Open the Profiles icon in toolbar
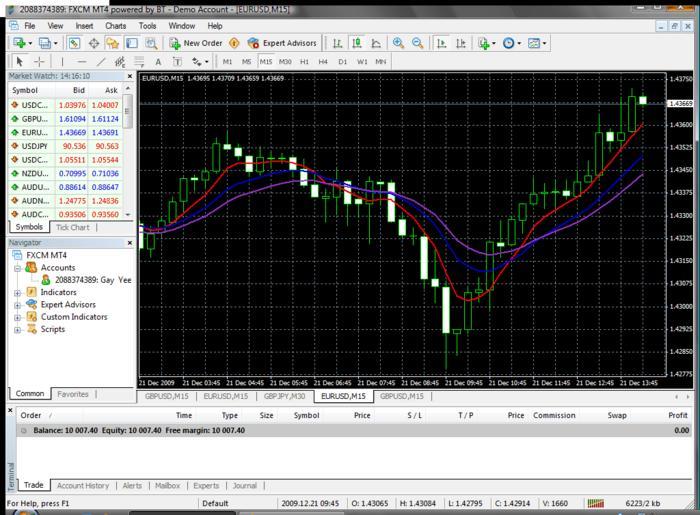The image size is (700, 515). (x=45, y=43)
